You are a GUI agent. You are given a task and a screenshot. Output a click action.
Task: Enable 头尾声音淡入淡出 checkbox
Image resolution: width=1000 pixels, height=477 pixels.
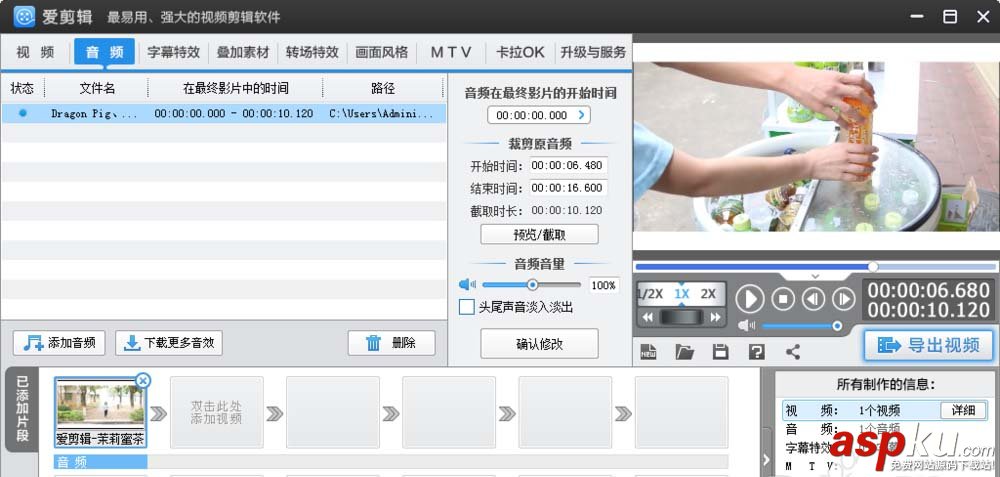point(467,307)
